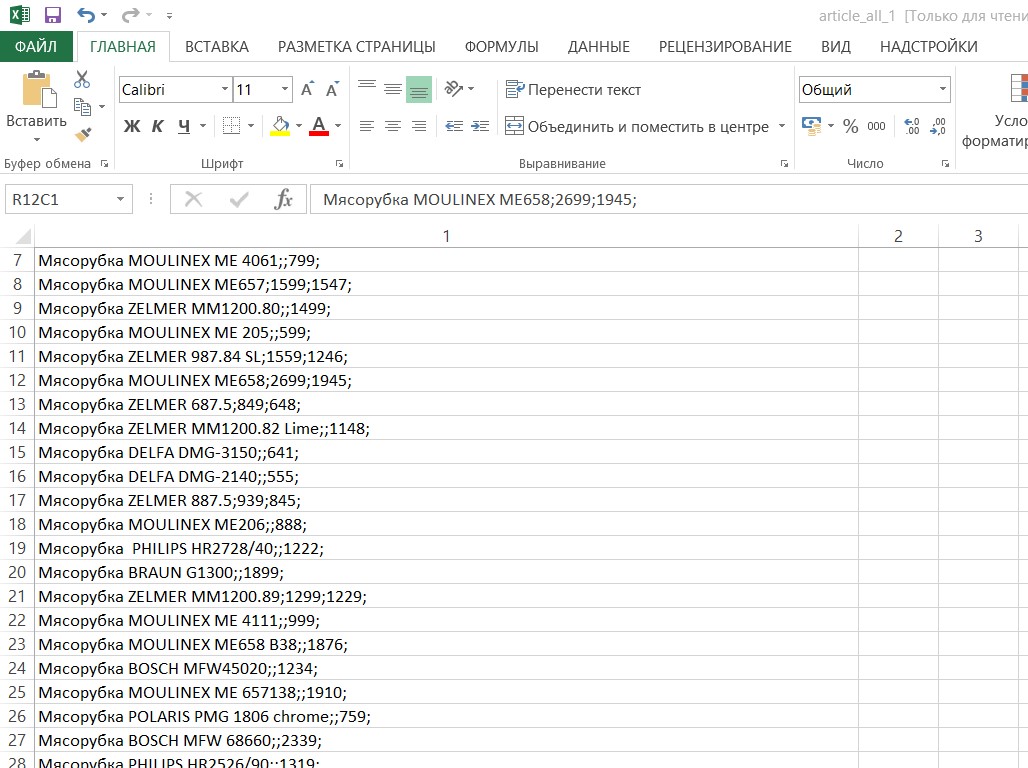Toggle Bold (Ж) formatting
Screen dimensions: 1028x768
(x=132, y=126)
